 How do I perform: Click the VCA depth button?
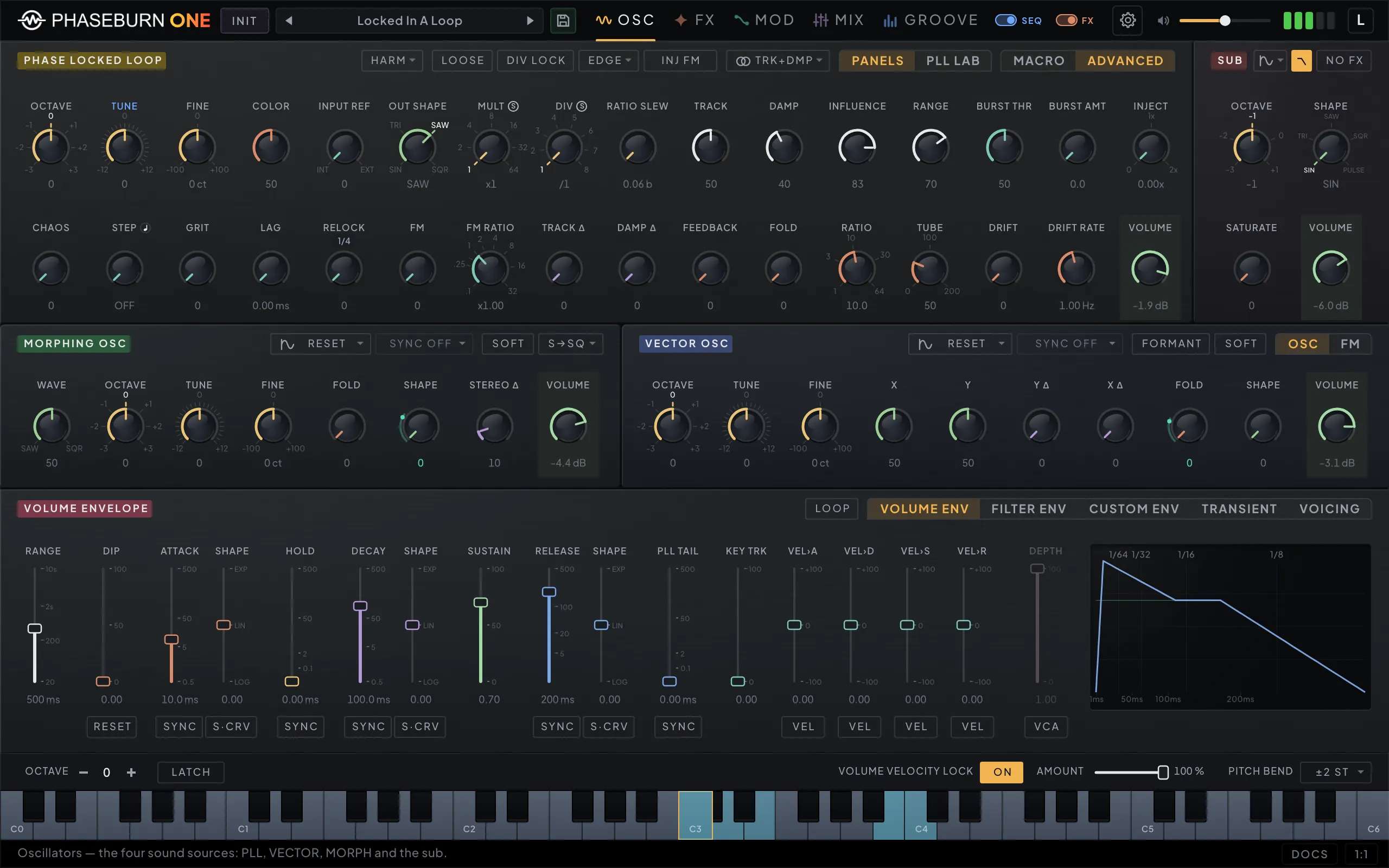(1046, 727)
